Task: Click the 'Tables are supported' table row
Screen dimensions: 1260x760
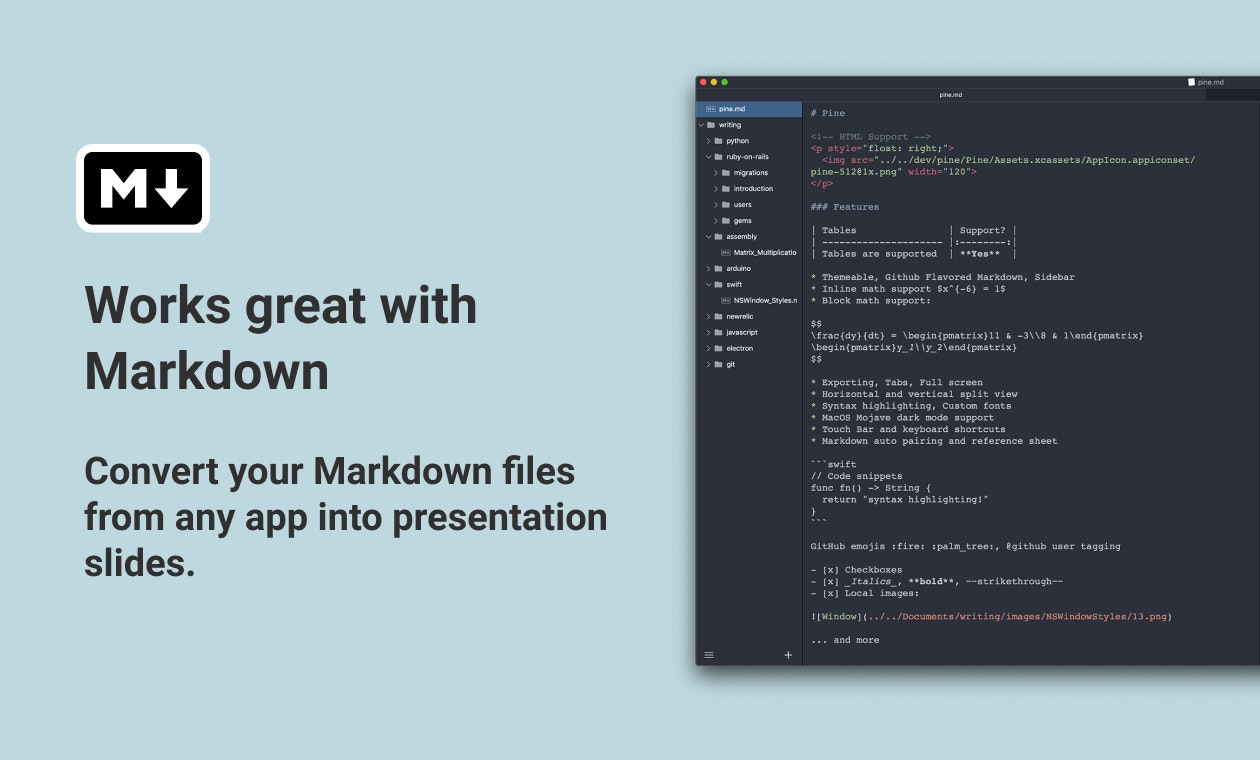Action: [914, 254]
